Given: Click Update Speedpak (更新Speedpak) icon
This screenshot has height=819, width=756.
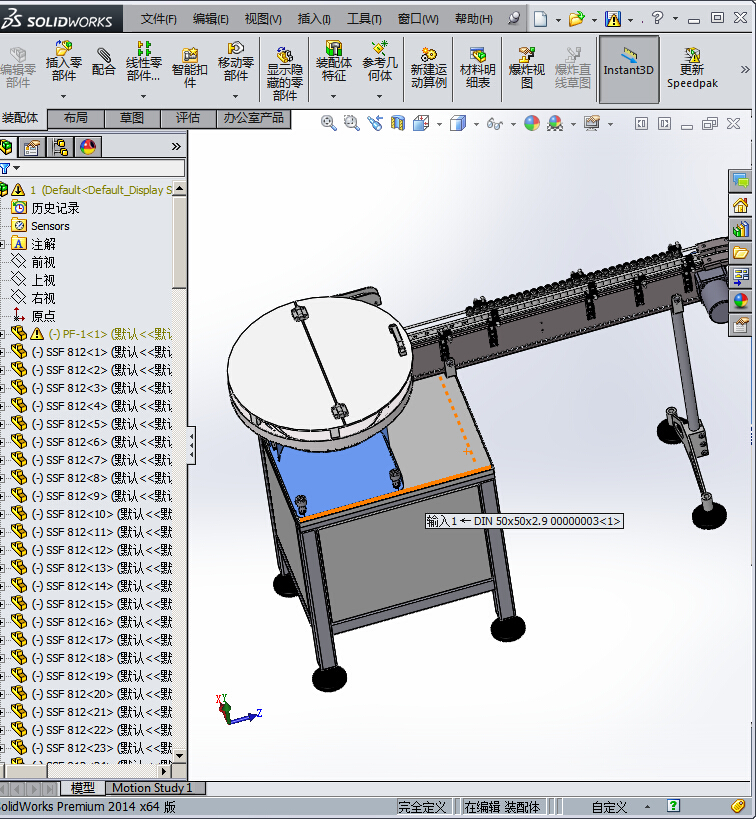Looking at the screenshot, I should click(x=692, y=67).
